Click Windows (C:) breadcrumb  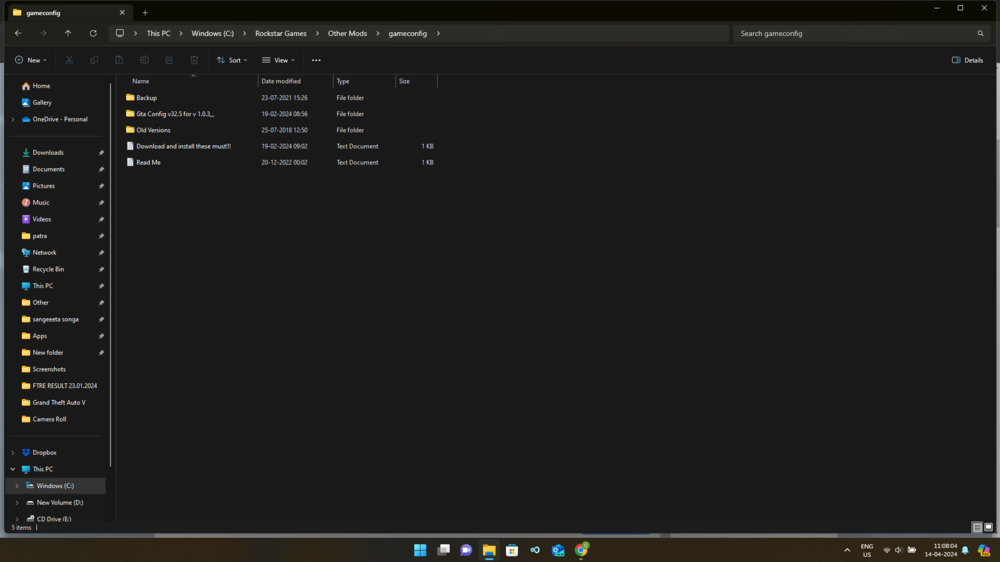(212, 33)
